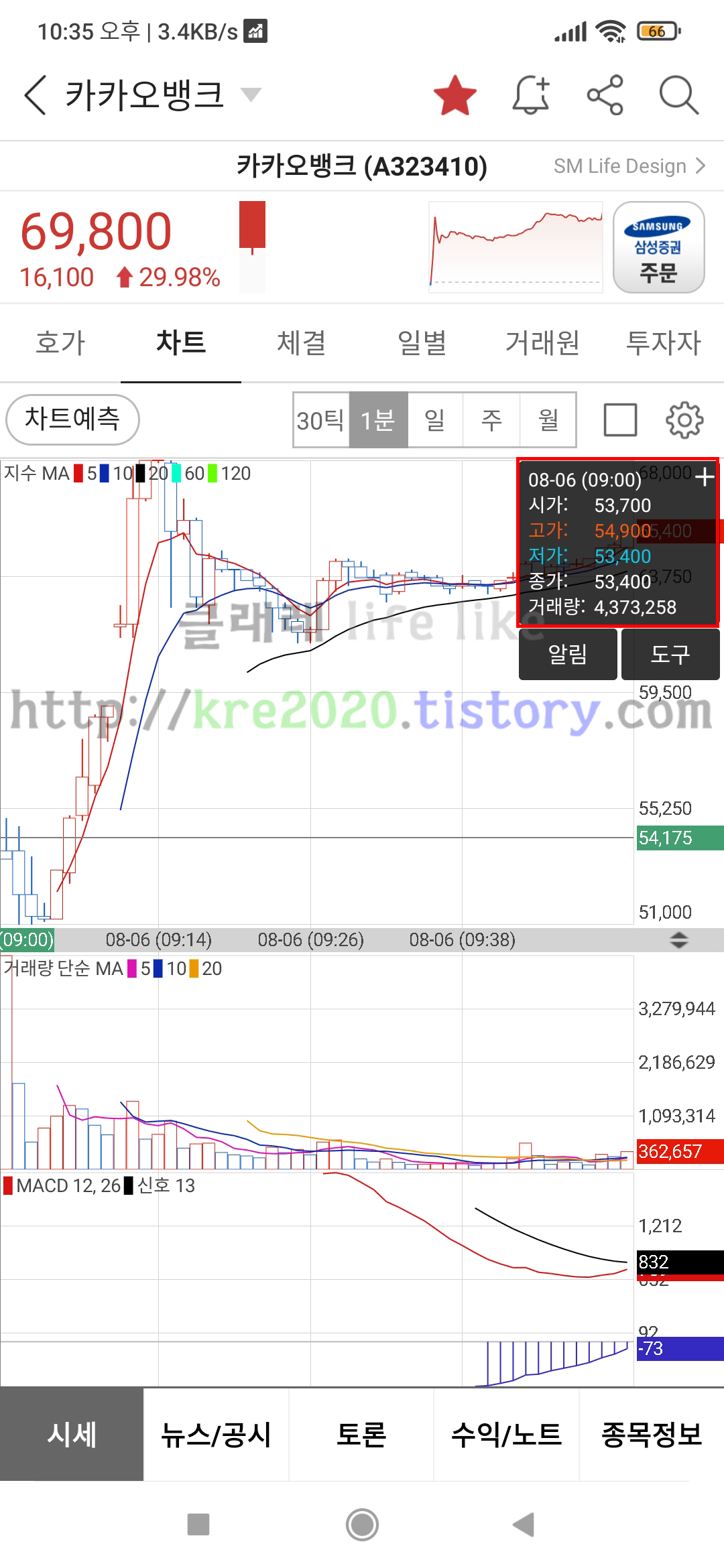Click the cyan MA 60 color swatch
This screenshot has width=724, height=1568.
[x=176, y=474]
